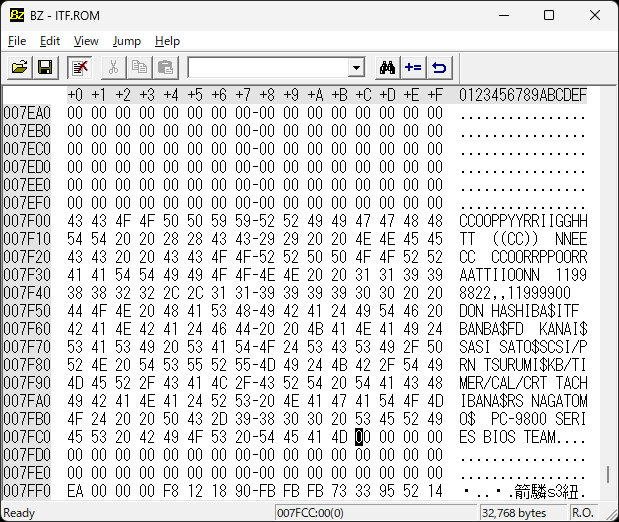This screenshot has height=522, width=619.
Task: Click the BZ application icon in title bar
Action: coord(17,15)
